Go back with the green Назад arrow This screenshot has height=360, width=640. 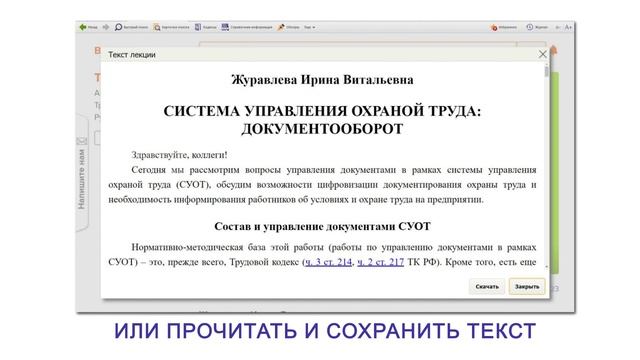point(88,27)
